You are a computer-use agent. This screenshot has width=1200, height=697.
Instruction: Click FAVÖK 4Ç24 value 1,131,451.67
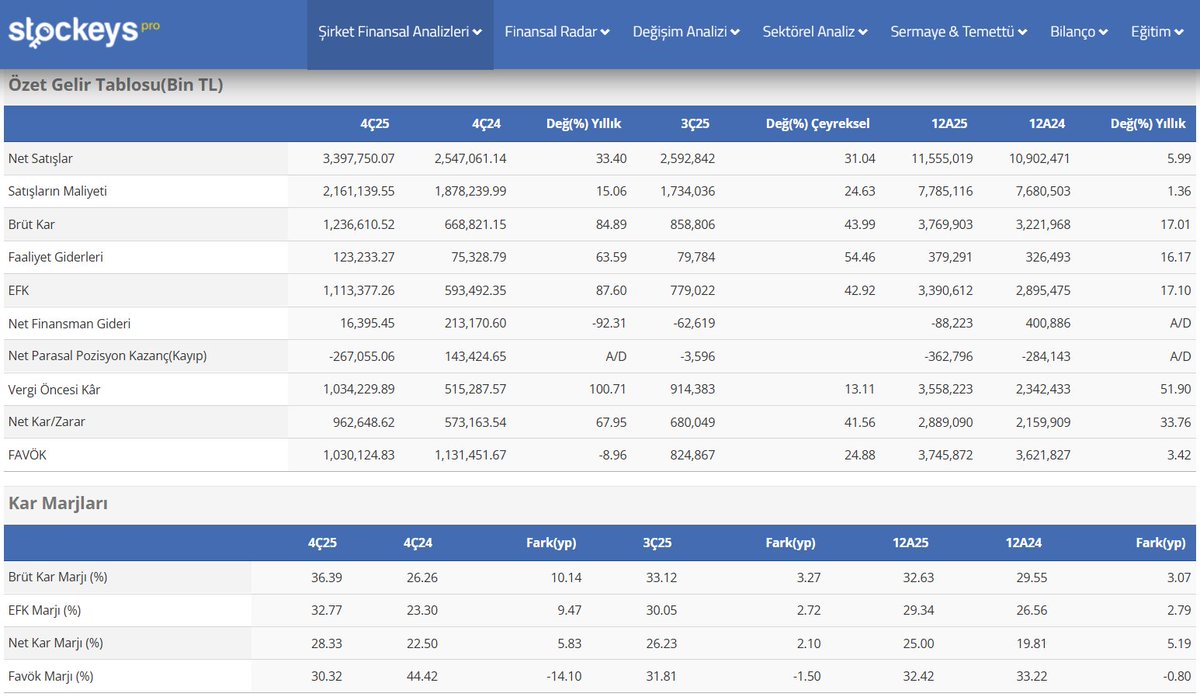(470, 455)
